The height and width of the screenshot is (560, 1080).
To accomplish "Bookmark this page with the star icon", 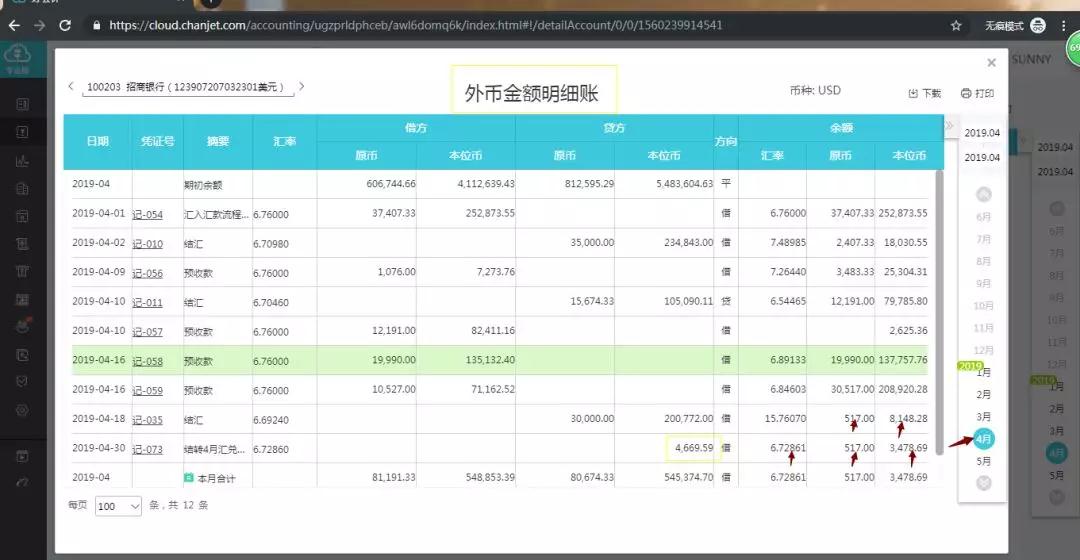I will coord(956,25).
